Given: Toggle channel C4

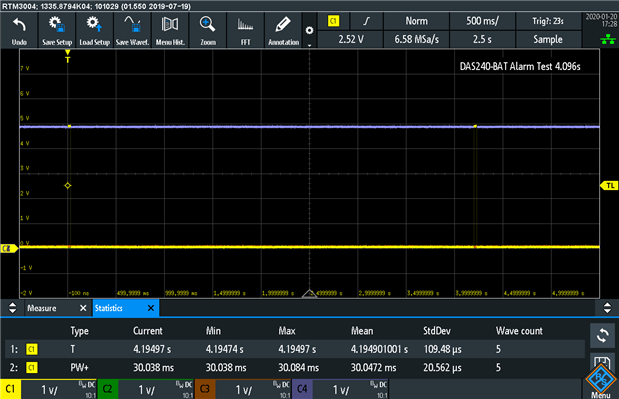Looking at the screenshot, I should pyautogui.click(x=302, y=389).
